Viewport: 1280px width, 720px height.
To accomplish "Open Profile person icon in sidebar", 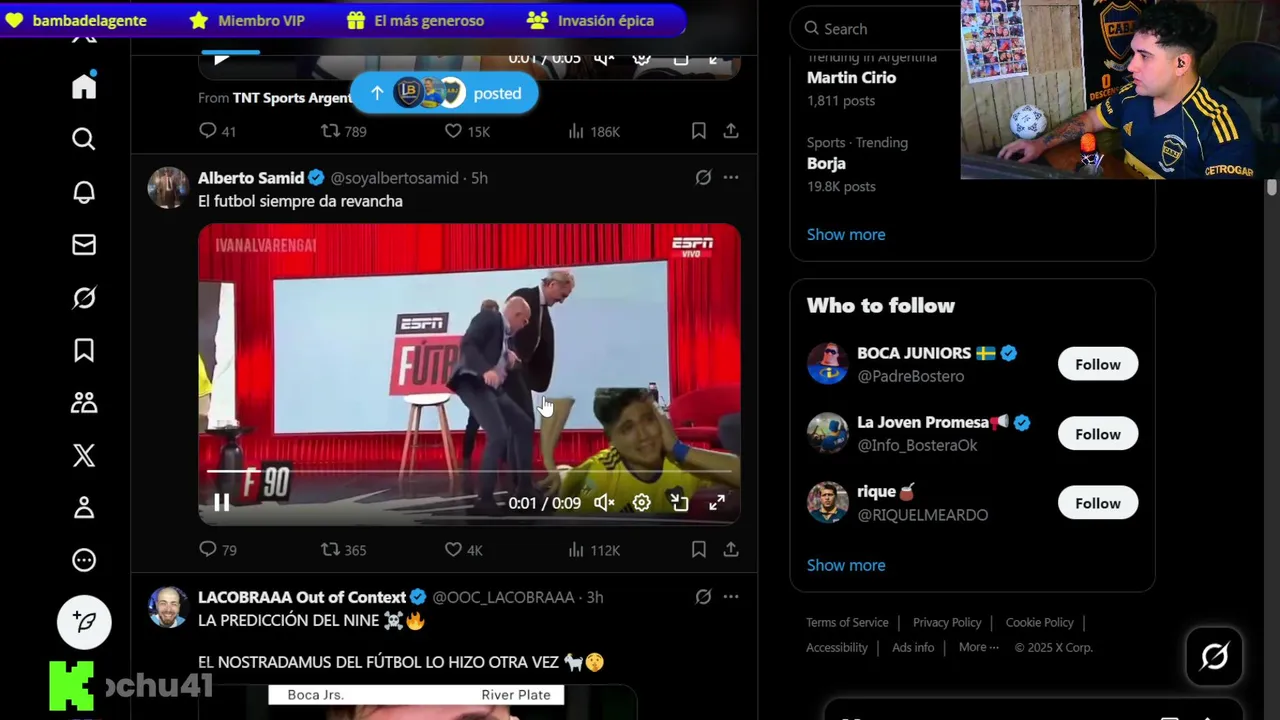I will 84,508.
